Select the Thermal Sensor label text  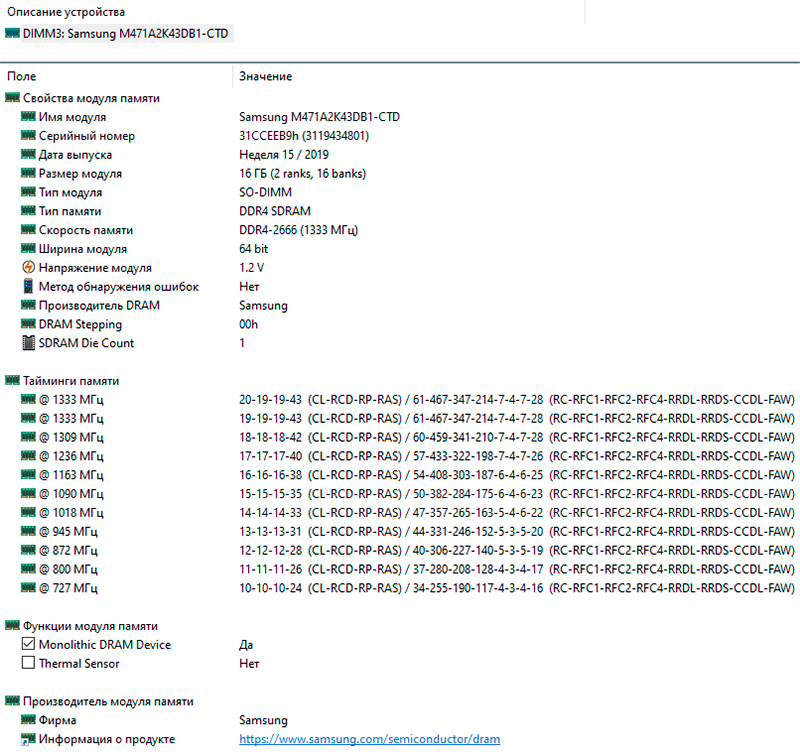[x=79, y=664]
